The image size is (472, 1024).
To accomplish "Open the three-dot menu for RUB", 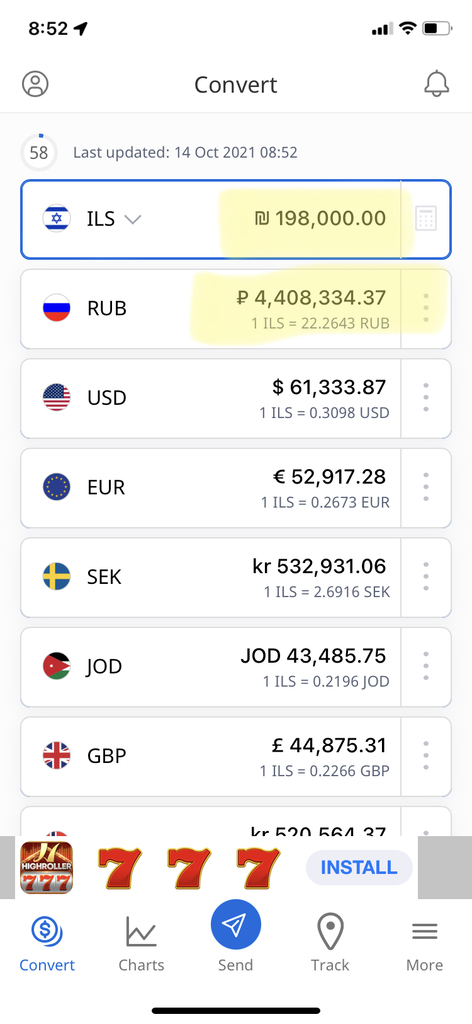I will (x=426, y=308).
